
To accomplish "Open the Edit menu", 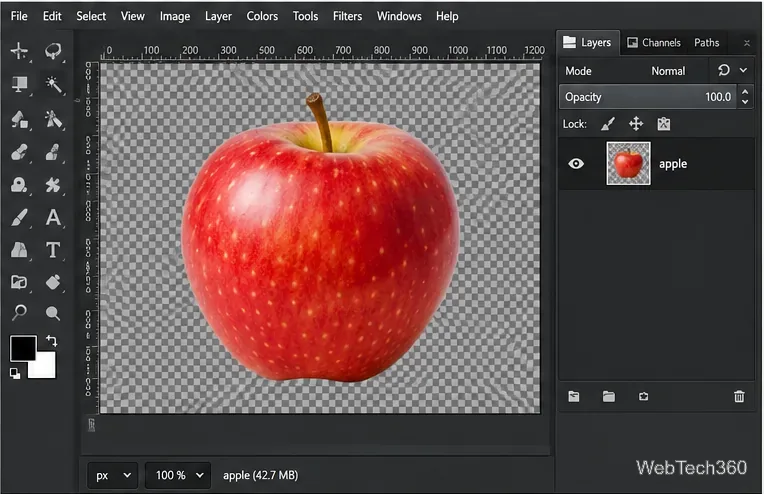I will tap(52, 16).
